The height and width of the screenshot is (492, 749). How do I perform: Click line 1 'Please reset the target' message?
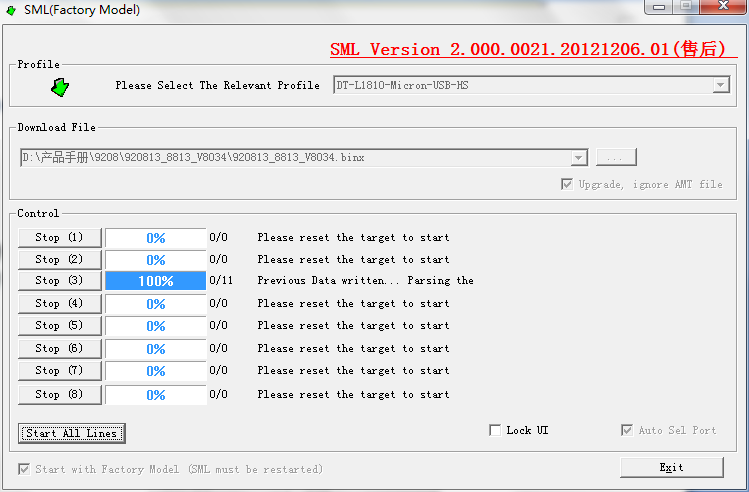coord(353,237)
